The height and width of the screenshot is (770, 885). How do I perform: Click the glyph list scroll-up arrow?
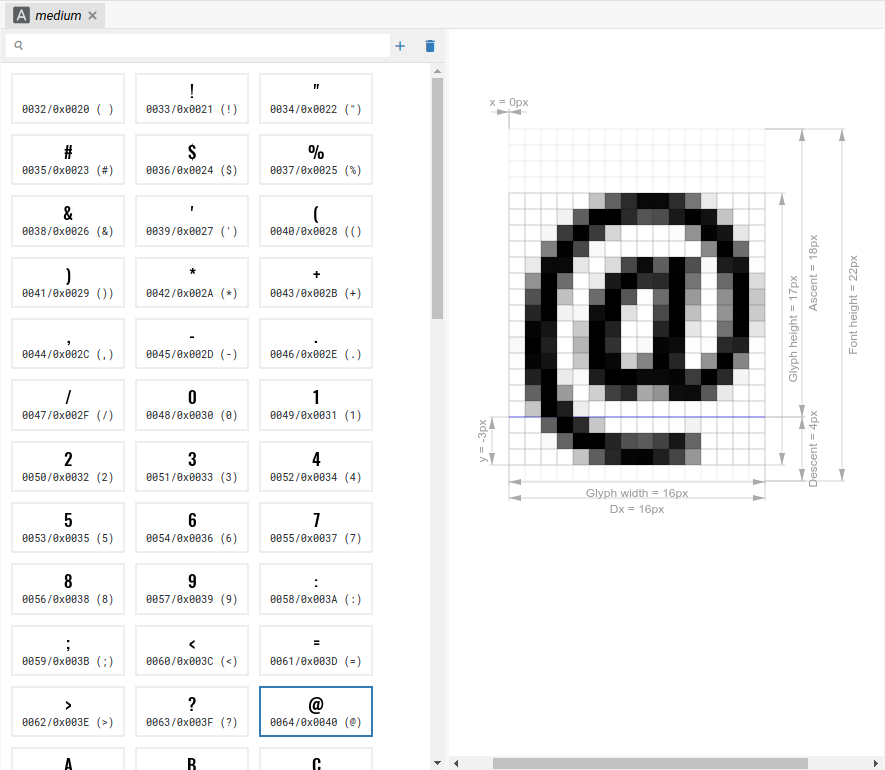pos(437,71)
